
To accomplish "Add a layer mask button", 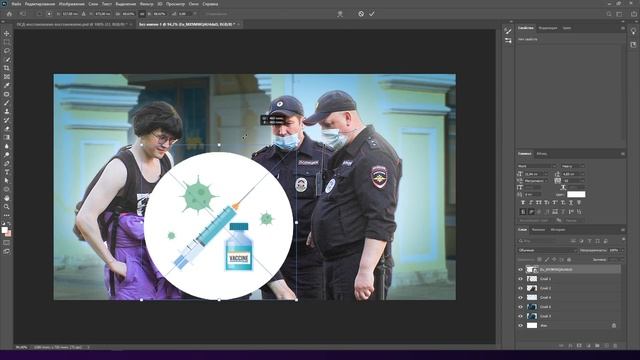I will tap(579, 346).
